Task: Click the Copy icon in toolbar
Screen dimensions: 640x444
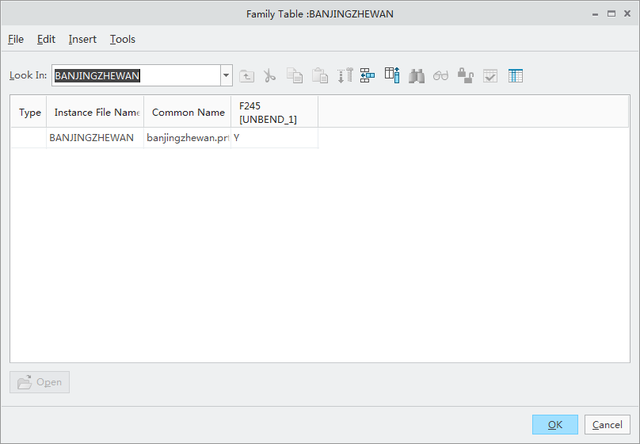Action: click(295, 76)
